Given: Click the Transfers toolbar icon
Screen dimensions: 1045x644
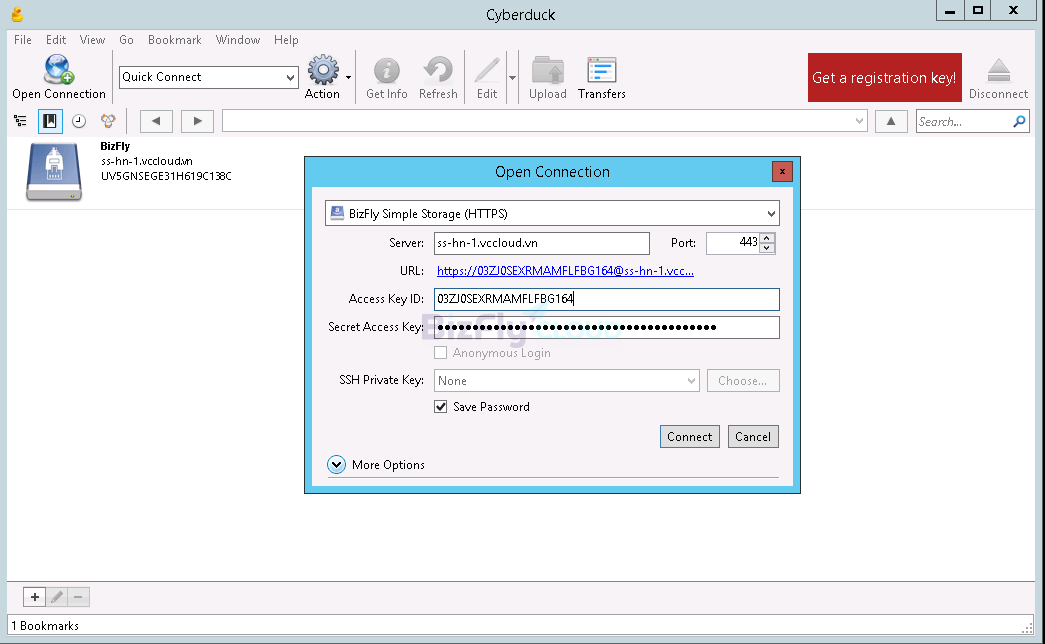Looking at the screenshot, I should (x=601, y=71).
